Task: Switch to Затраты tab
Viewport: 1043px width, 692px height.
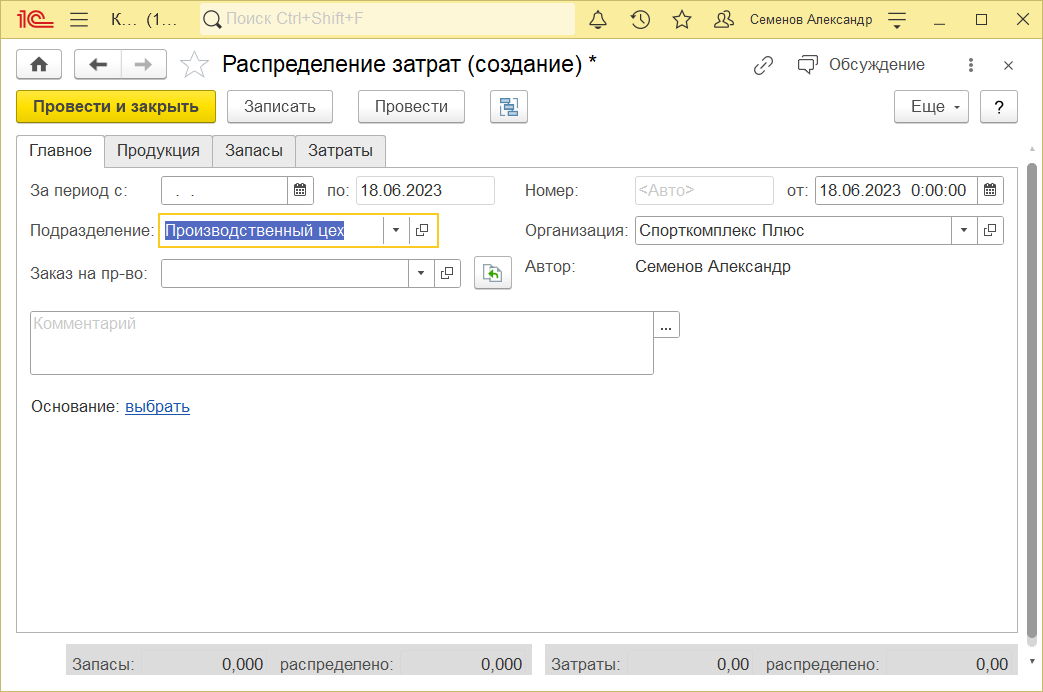Action: 340,150
